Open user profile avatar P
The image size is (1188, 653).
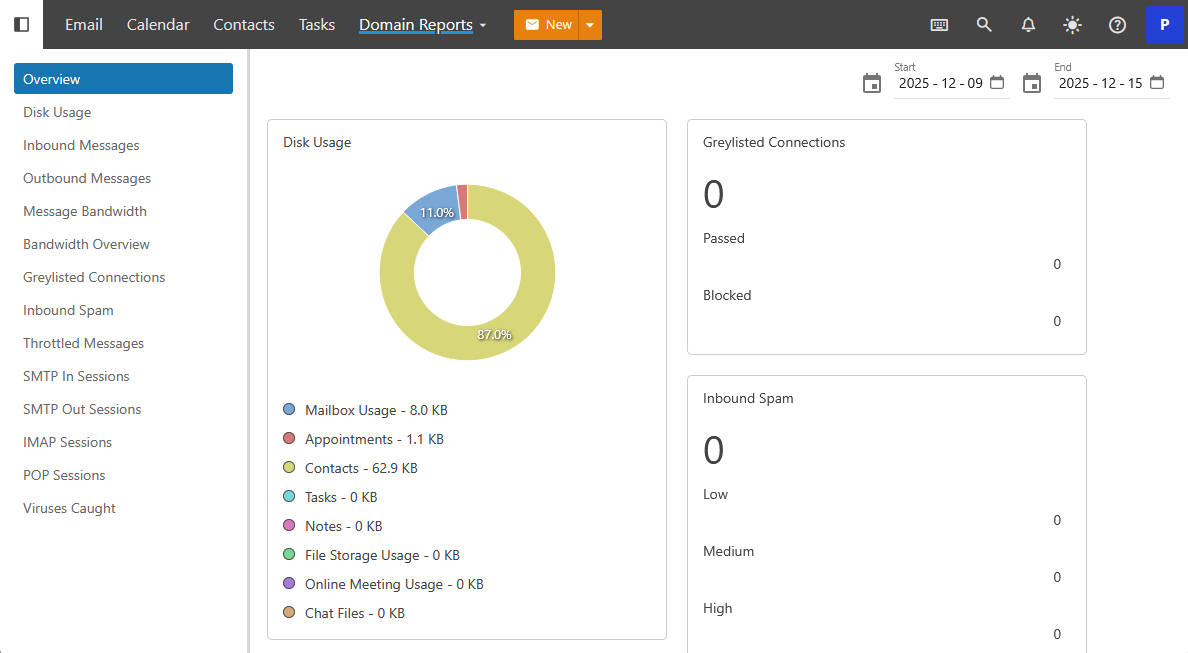1164,25
